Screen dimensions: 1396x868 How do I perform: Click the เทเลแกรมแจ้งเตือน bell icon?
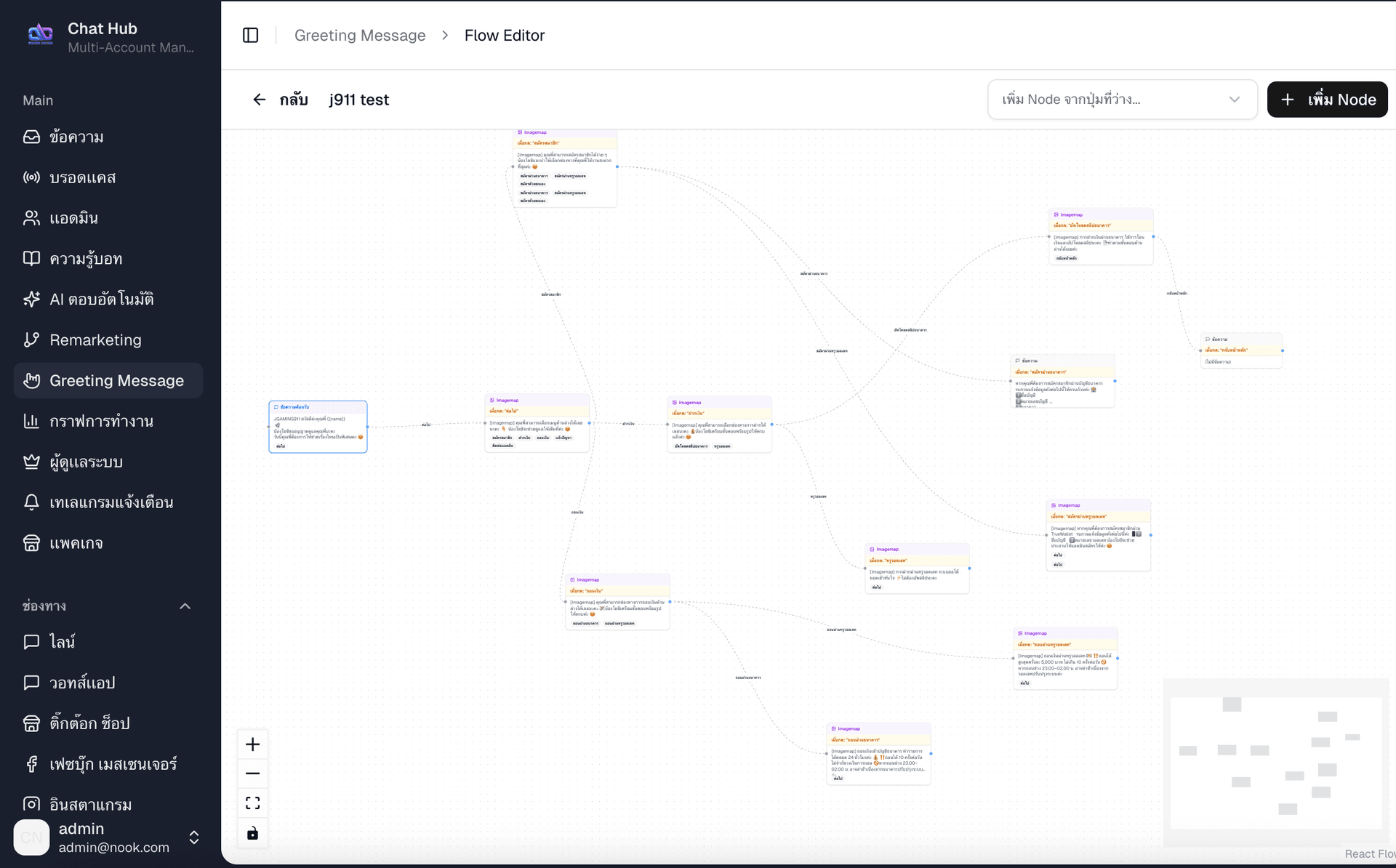(x=31, y=502)
